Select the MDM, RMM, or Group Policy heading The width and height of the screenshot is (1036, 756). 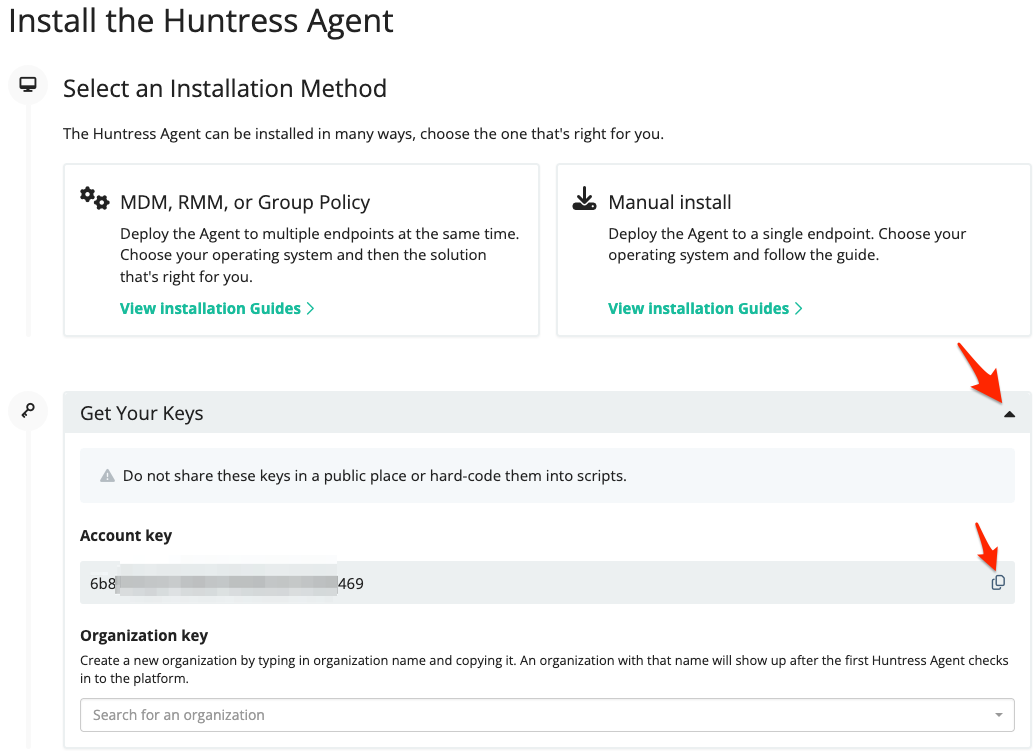[245, 202]
